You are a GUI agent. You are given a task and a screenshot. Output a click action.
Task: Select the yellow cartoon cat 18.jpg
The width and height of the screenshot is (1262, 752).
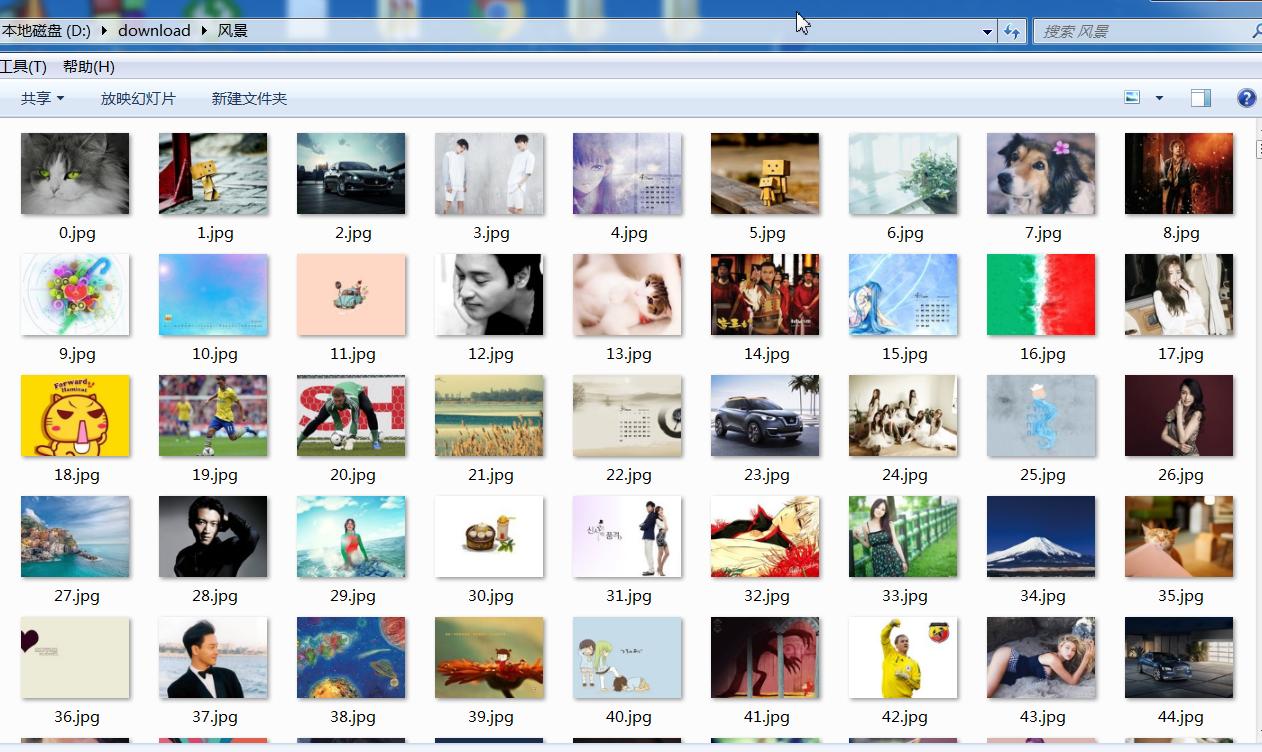click(75, 416)
